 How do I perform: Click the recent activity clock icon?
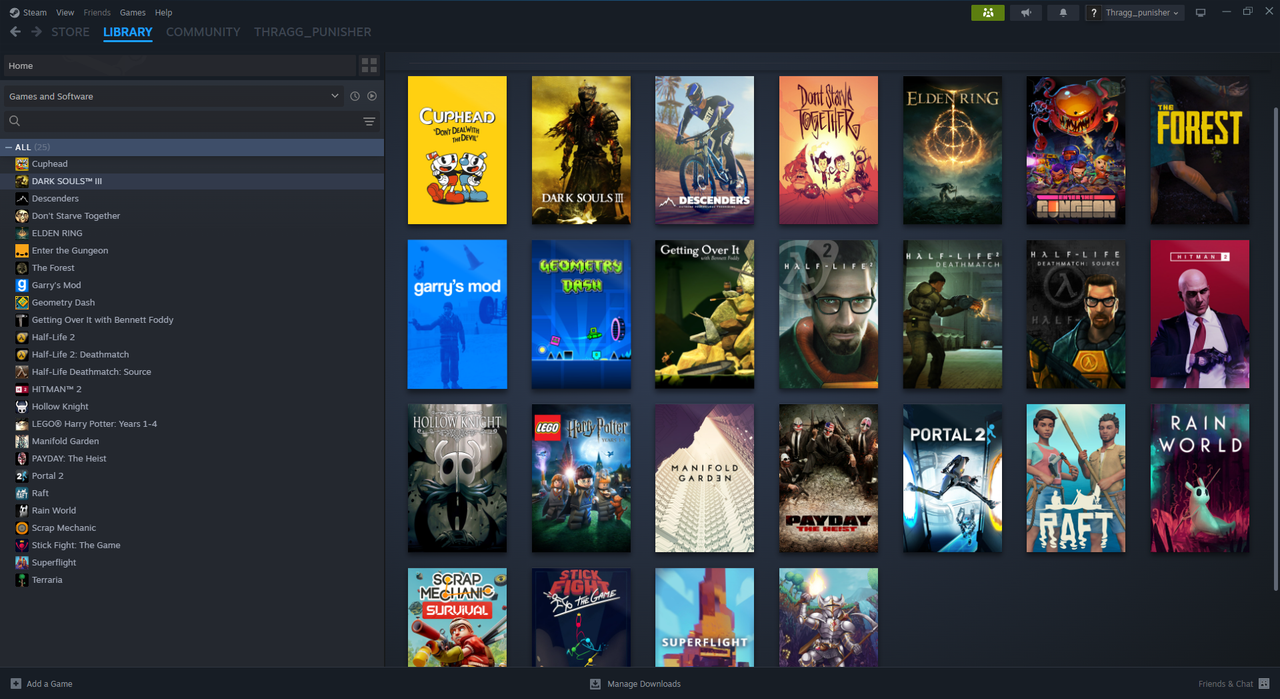pyautogui.click(x=354, y=96)
